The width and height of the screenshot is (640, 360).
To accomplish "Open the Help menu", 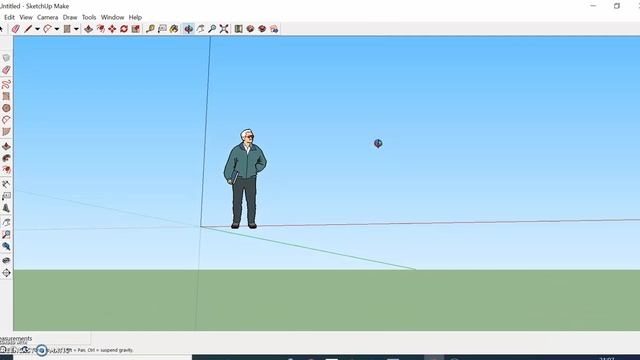I will [135, 17].
